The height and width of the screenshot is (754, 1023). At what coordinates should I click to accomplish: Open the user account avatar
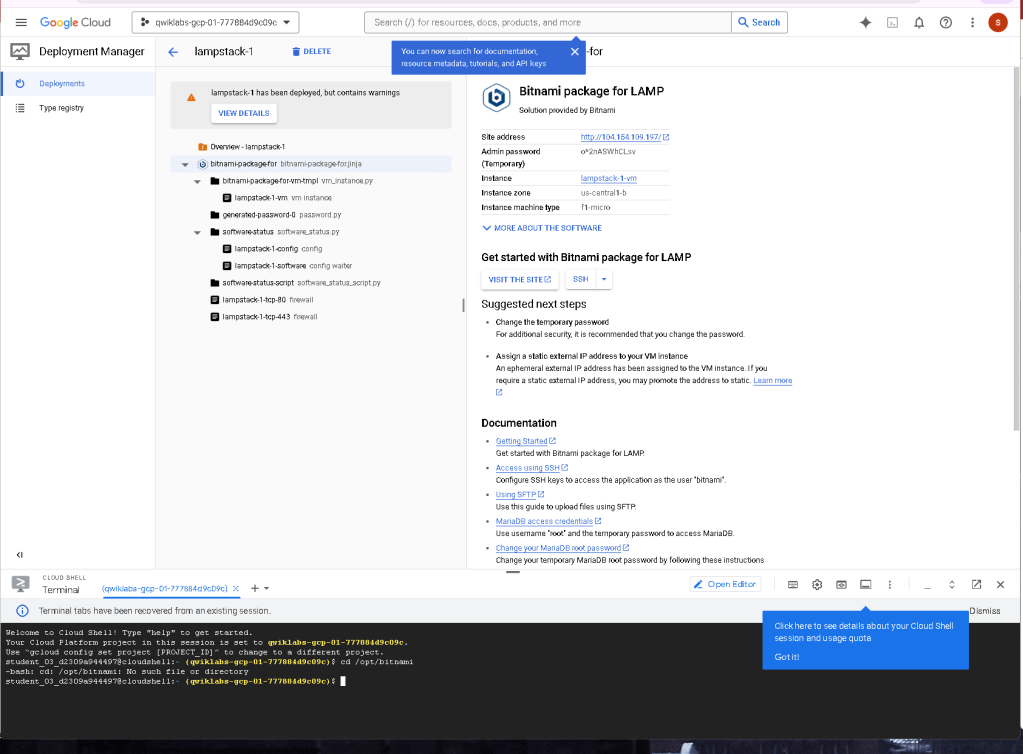[998, 22]
